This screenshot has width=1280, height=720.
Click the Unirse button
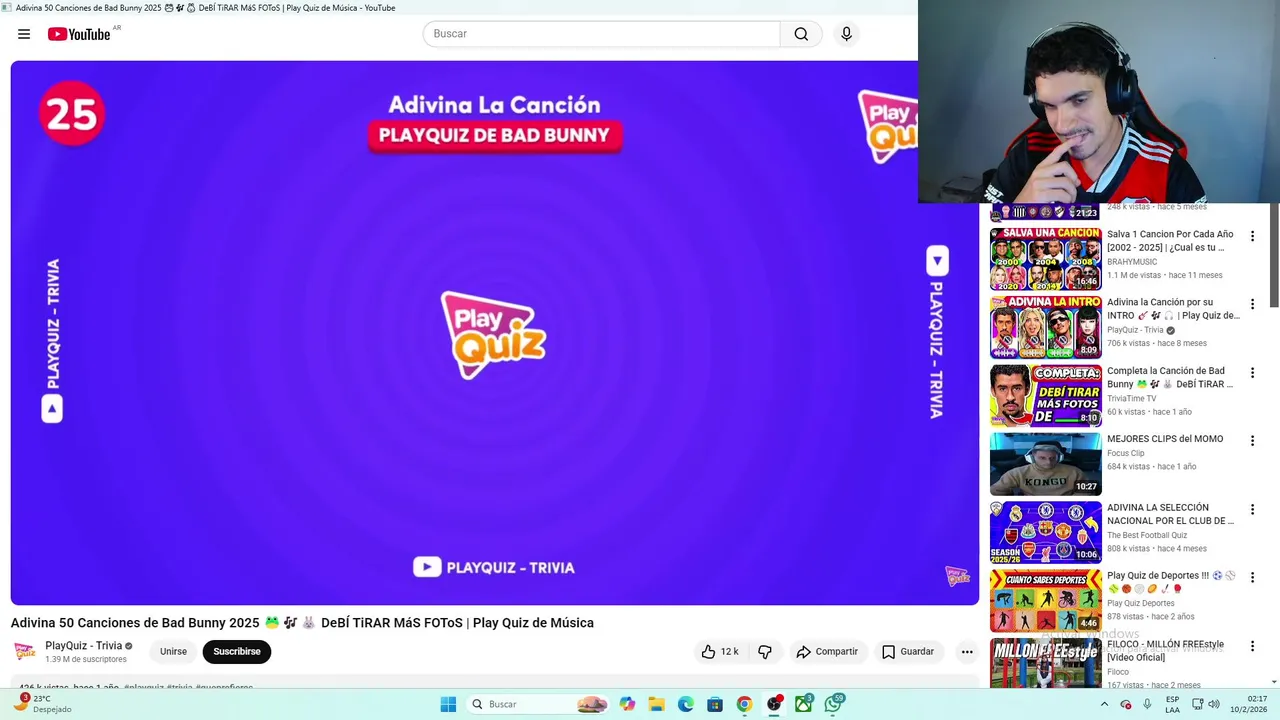click(173, 652)
